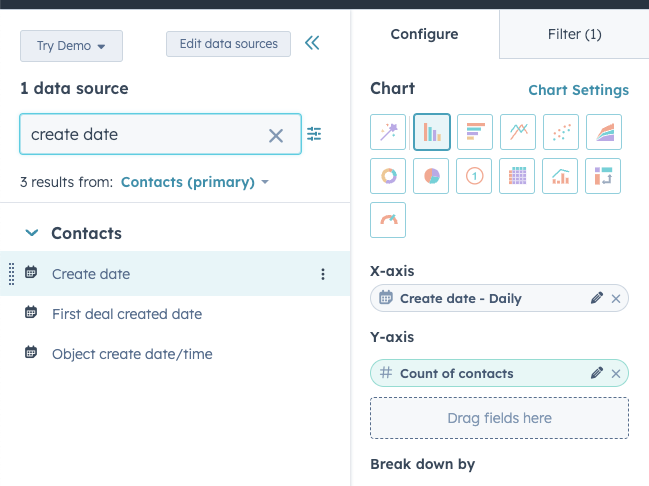Click calendar icon next to First deal created date
The height and width of the screenshot is (486, 649).
pyautogui.click(x=31, y=312)
